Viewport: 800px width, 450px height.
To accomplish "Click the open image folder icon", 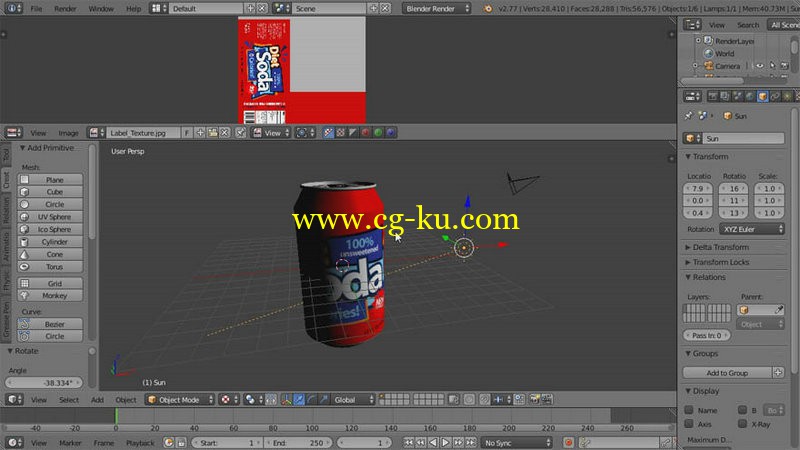I will coord(212,133).
